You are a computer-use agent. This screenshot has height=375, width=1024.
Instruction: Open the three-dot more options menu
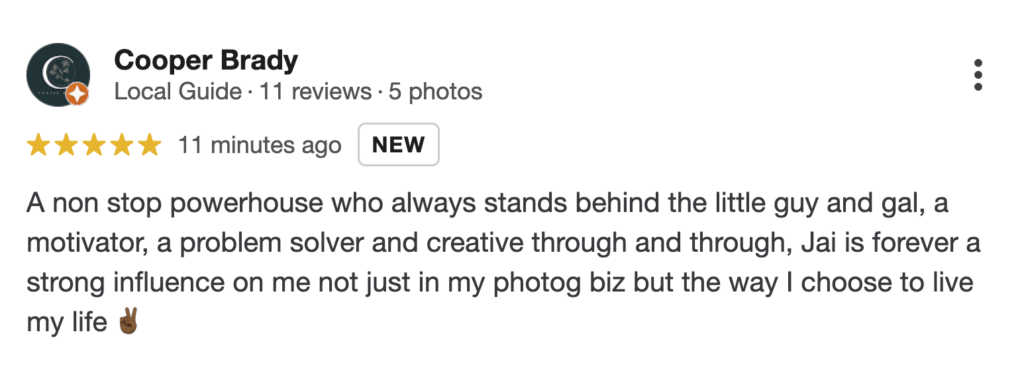click(978, 75)
